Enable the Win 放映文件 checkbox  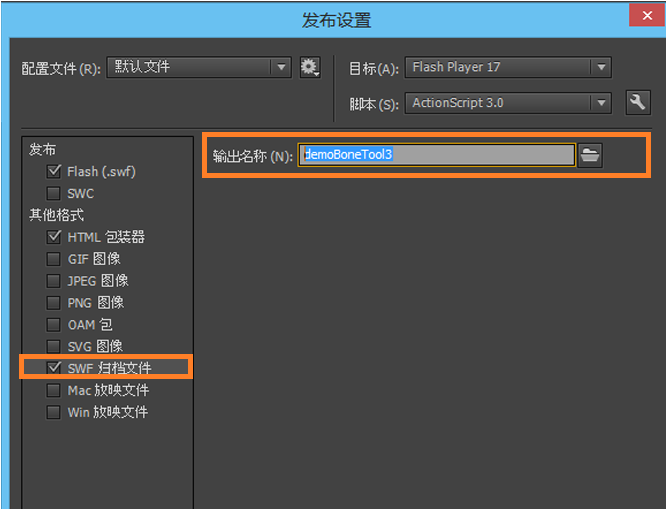point(54,412)
